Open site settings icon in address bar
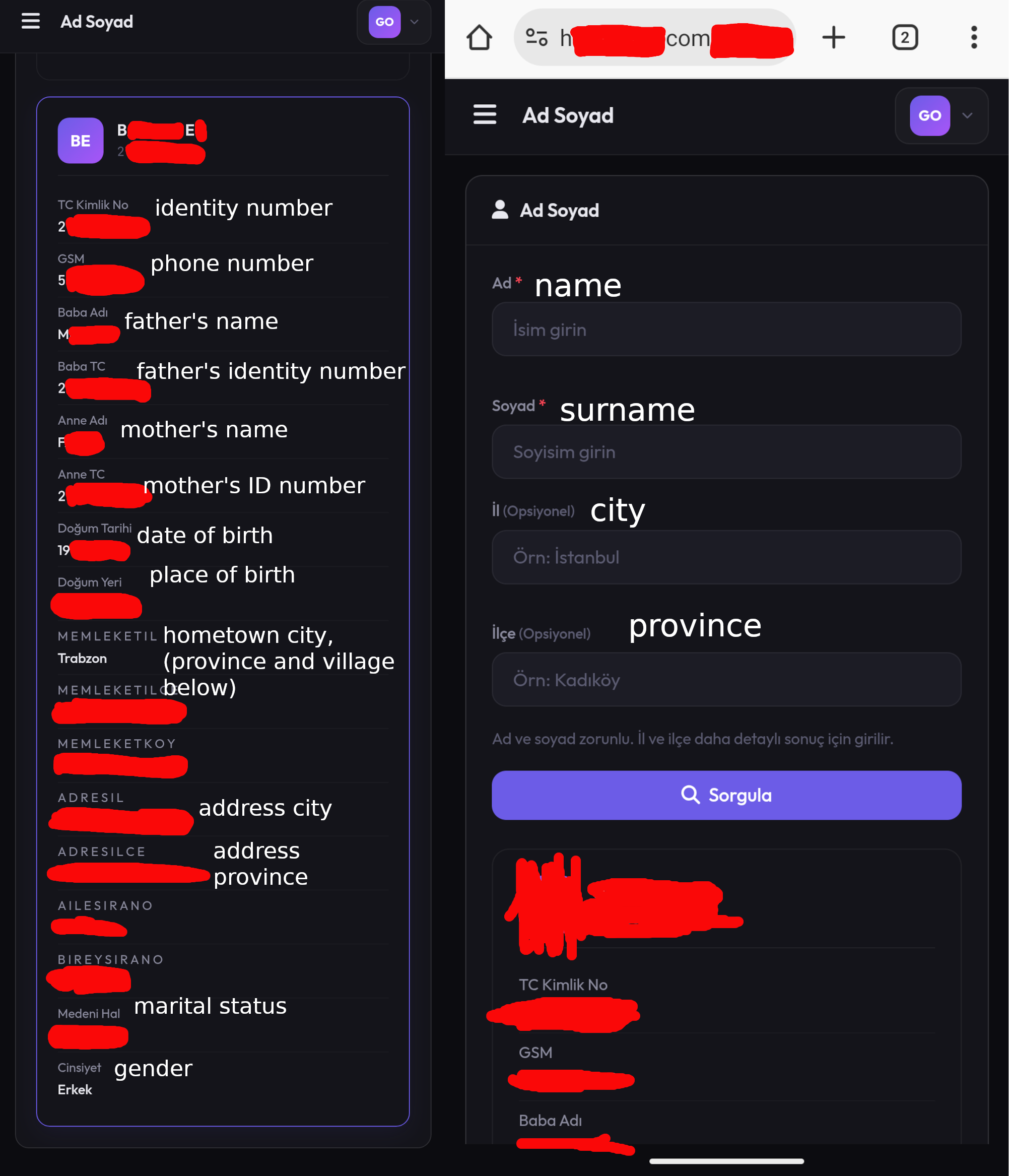The image size is (1009, 1176). point(536,37)
